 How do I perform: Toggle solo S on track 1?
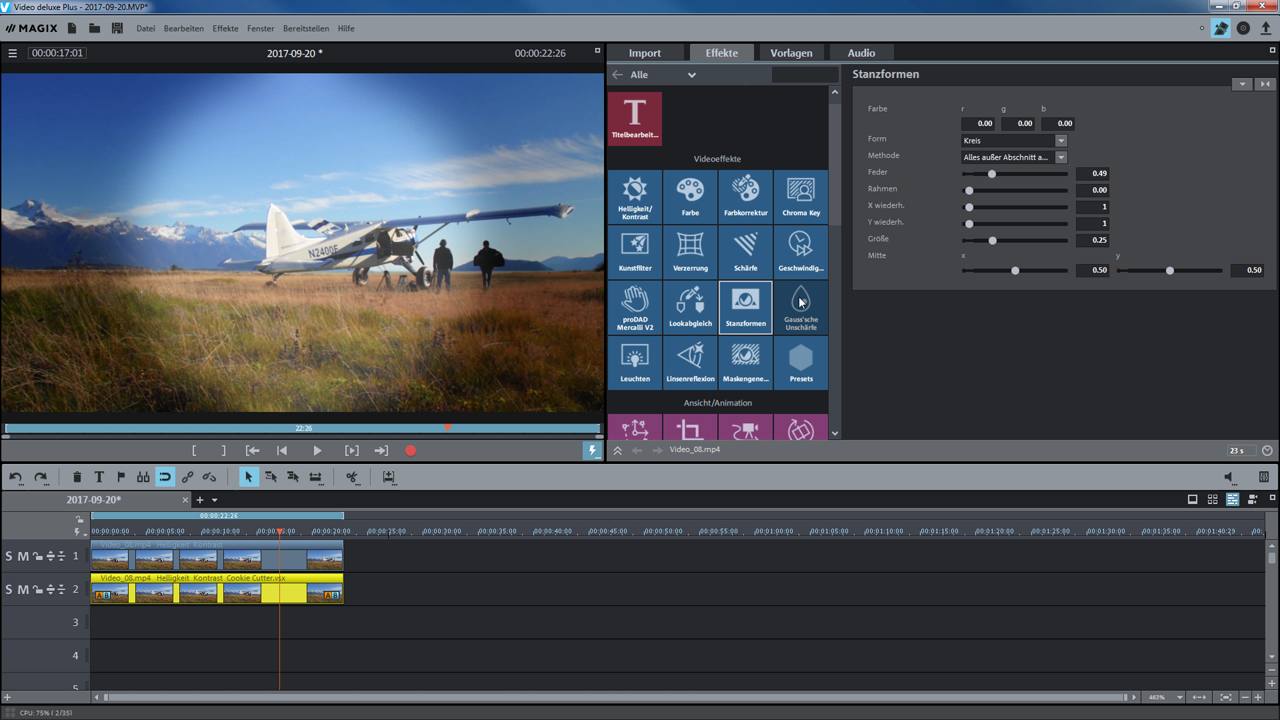click(9, 556)
